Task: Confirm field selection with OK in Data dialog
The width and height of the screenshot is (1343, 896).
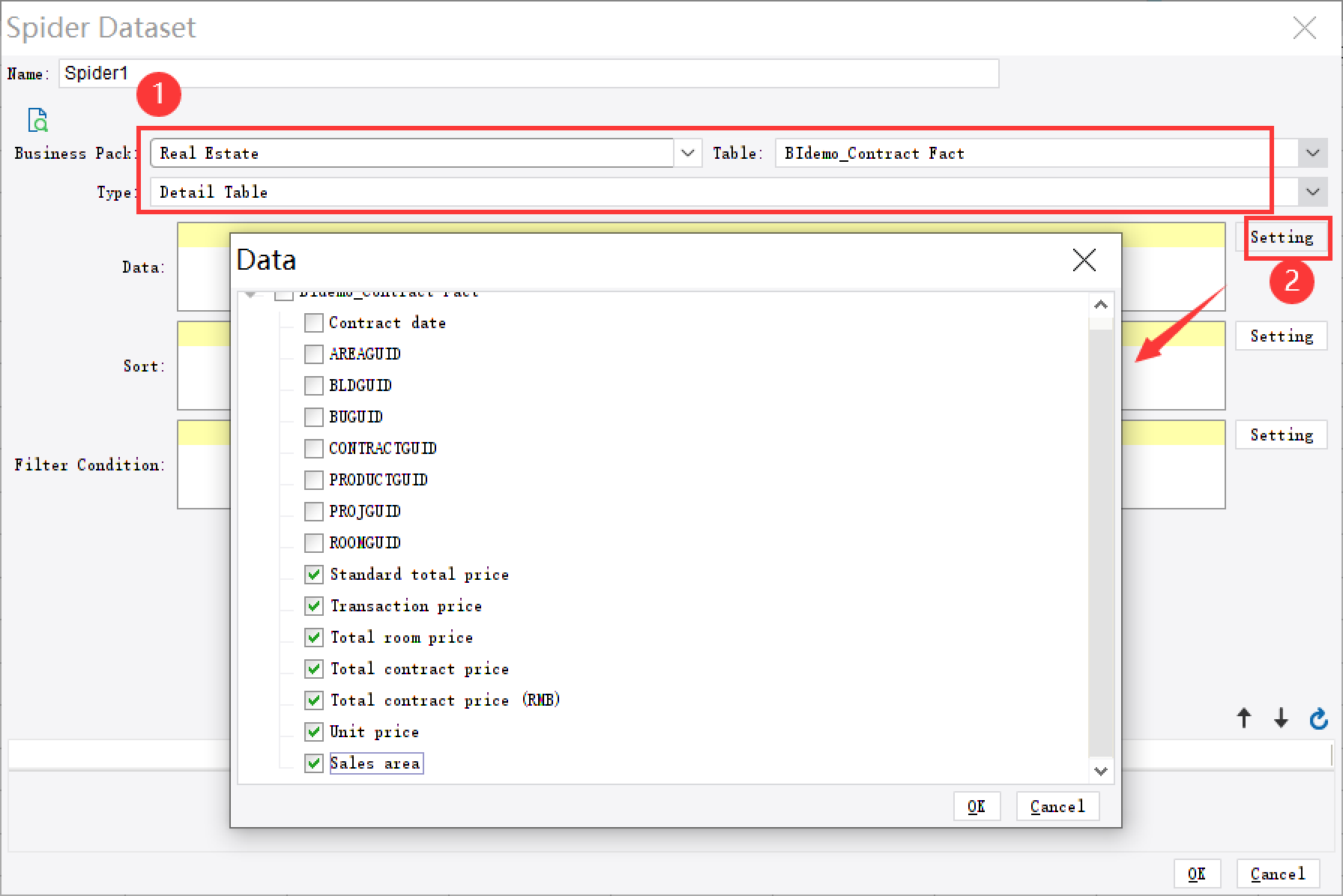Action: (x=976, y=806)
